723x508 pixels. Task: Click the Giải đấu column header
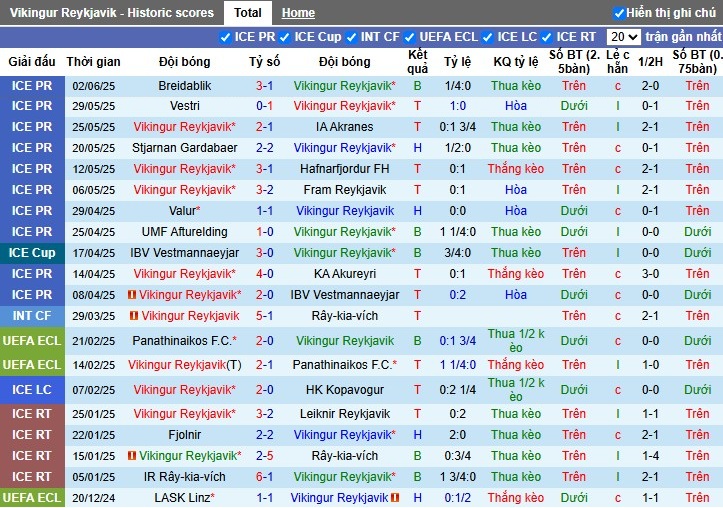coord(32,61)
